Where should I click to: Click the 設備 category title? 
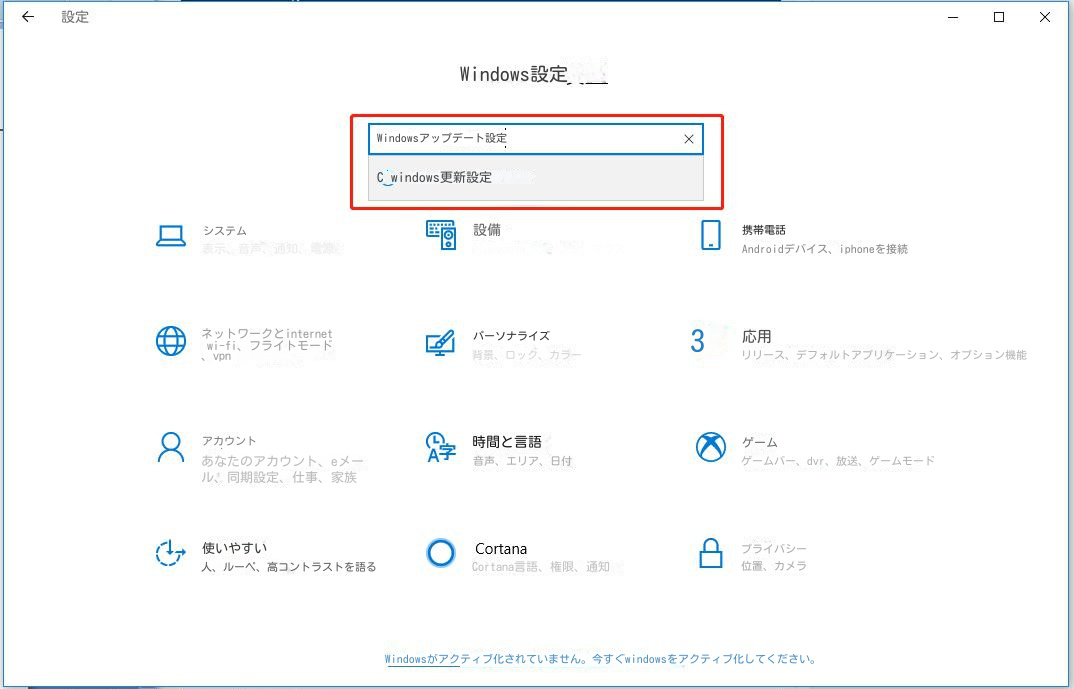[487, 230]
